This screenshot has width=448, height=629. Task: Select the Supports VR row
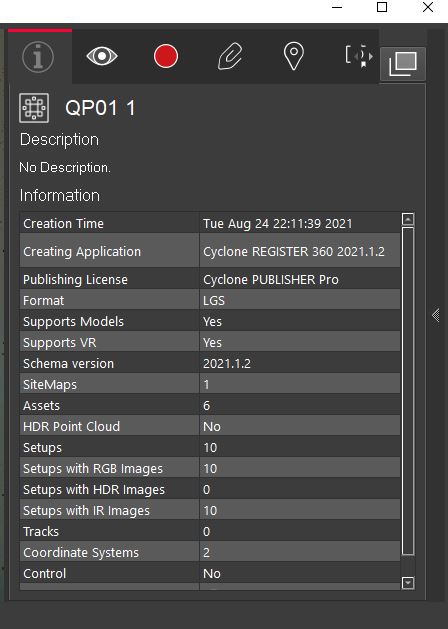click(x=210, y=342)
